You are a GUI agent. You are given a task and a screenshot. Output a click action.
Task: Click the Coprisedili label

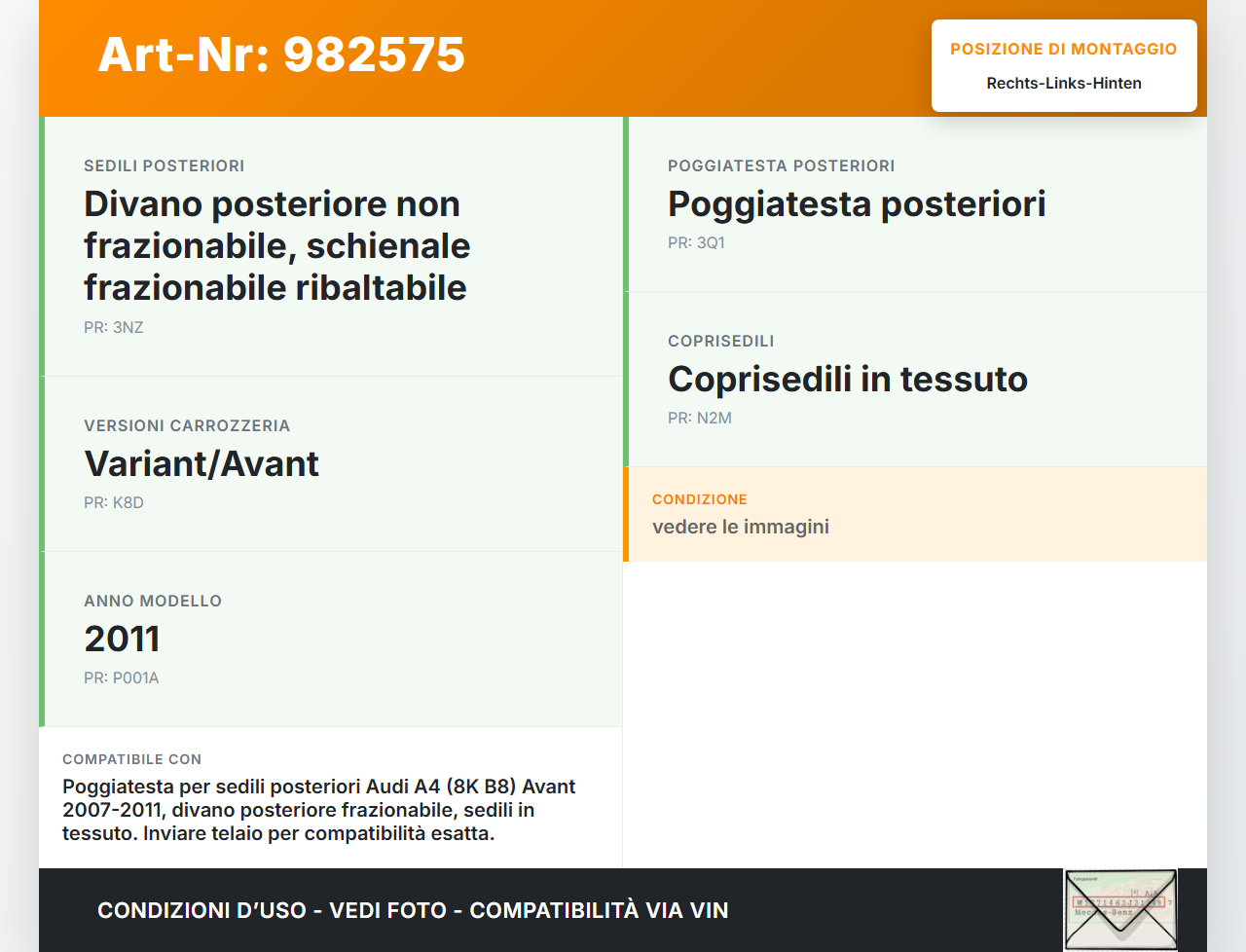pyautogui.click(x=721, y=341)
